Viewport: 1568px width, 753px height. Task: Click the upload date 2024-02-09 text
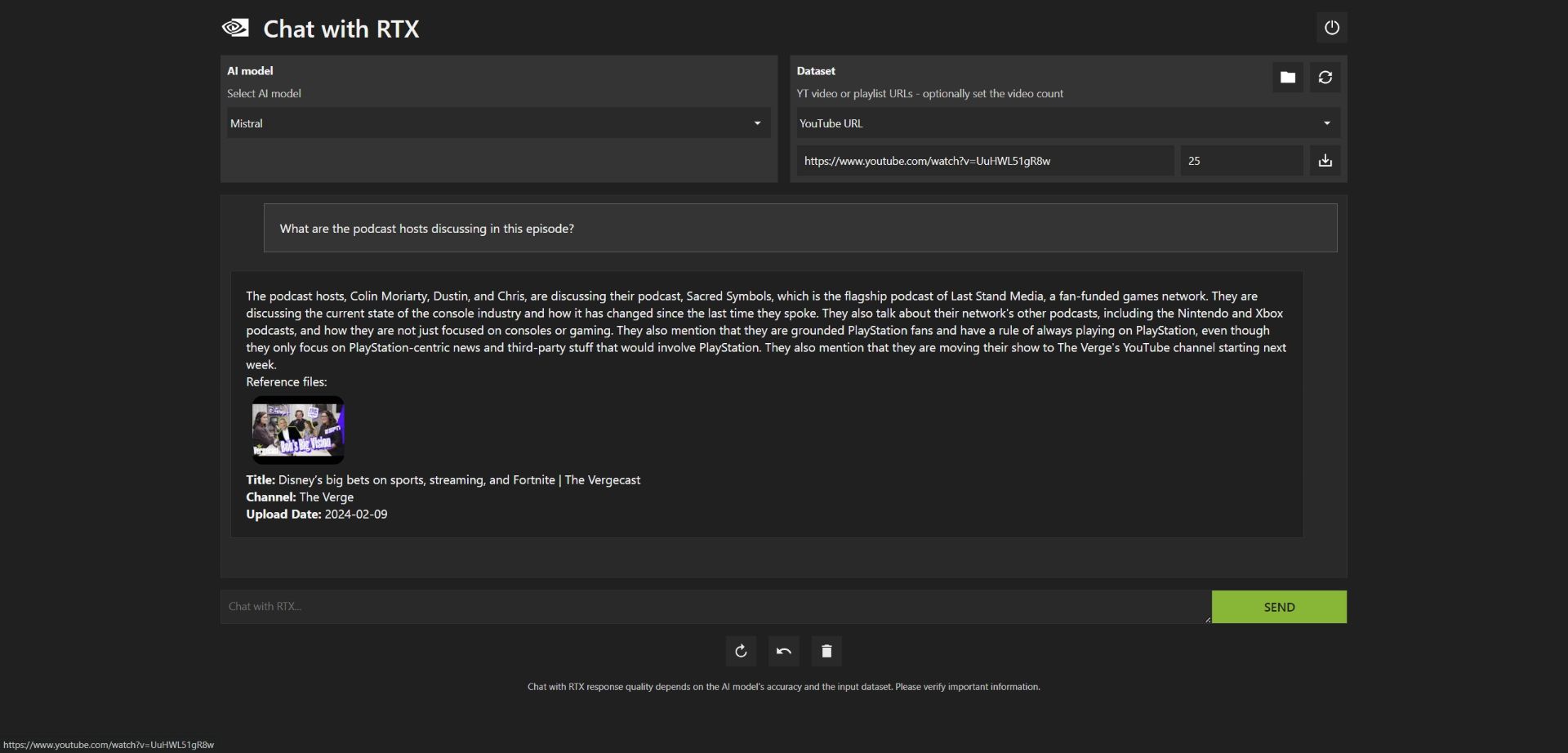coord(355,515)
